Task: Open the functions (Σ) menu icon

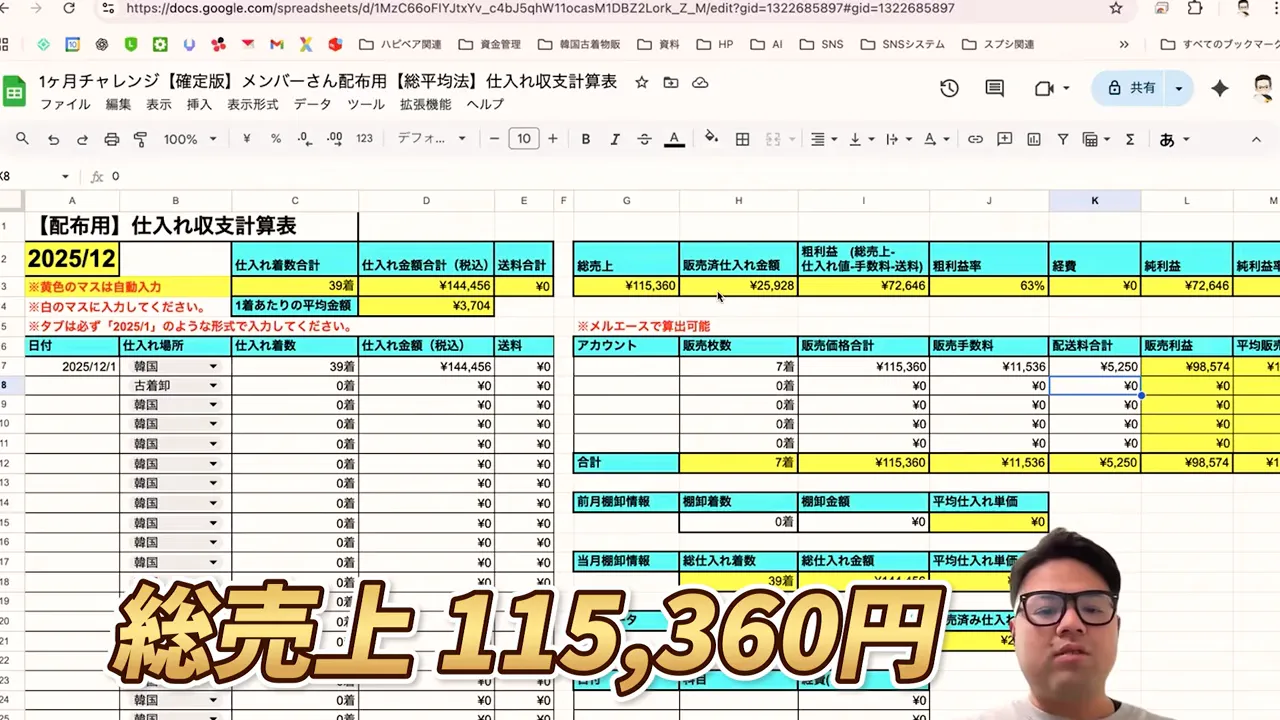Action: point(1128,139)
